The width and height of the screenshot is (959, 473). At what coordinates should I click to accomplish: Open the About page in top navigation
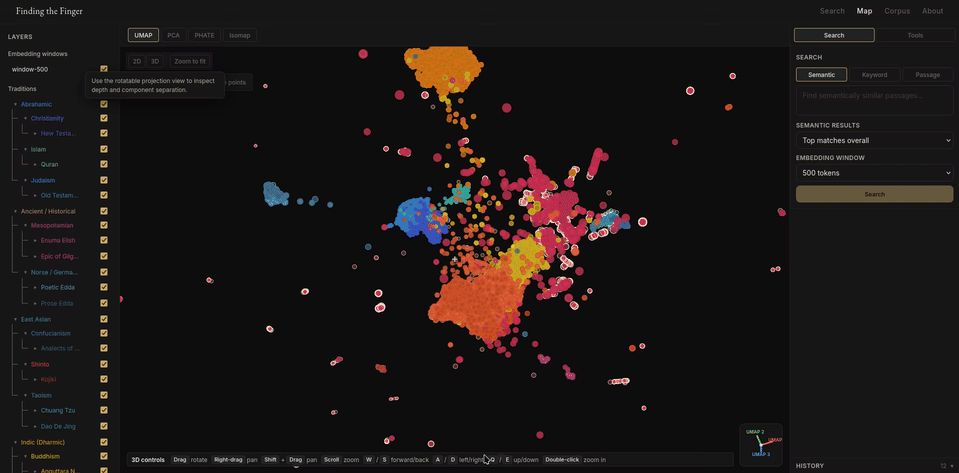[x=933, y=11]
